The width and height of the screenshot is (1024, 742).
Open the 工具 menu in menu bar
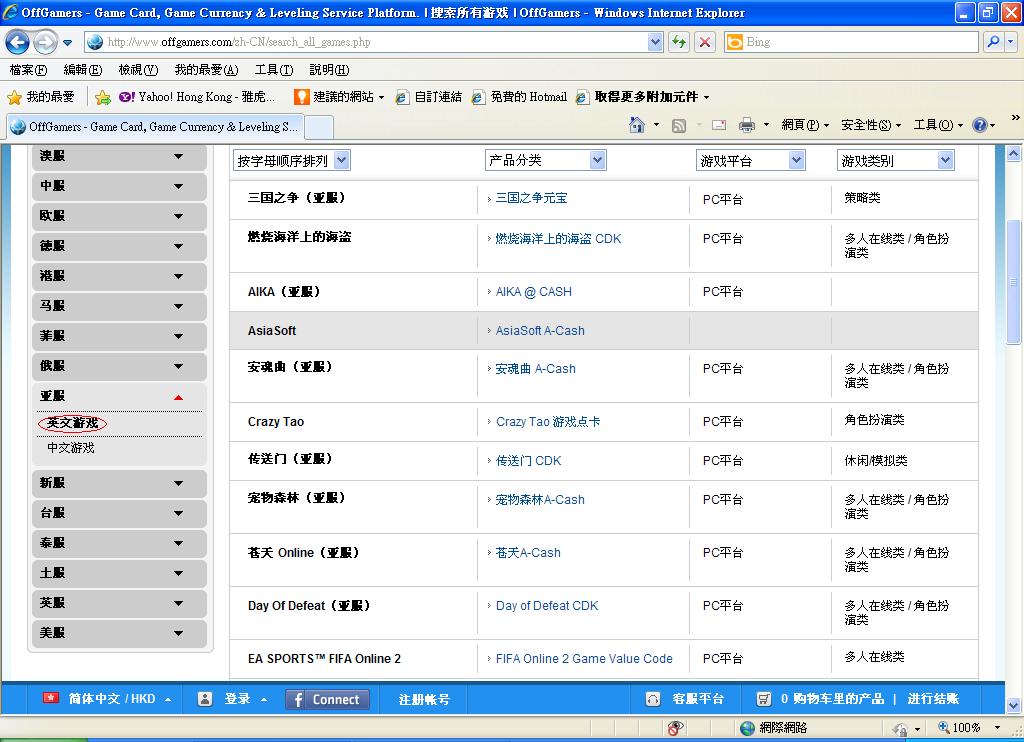click(273, 70)
